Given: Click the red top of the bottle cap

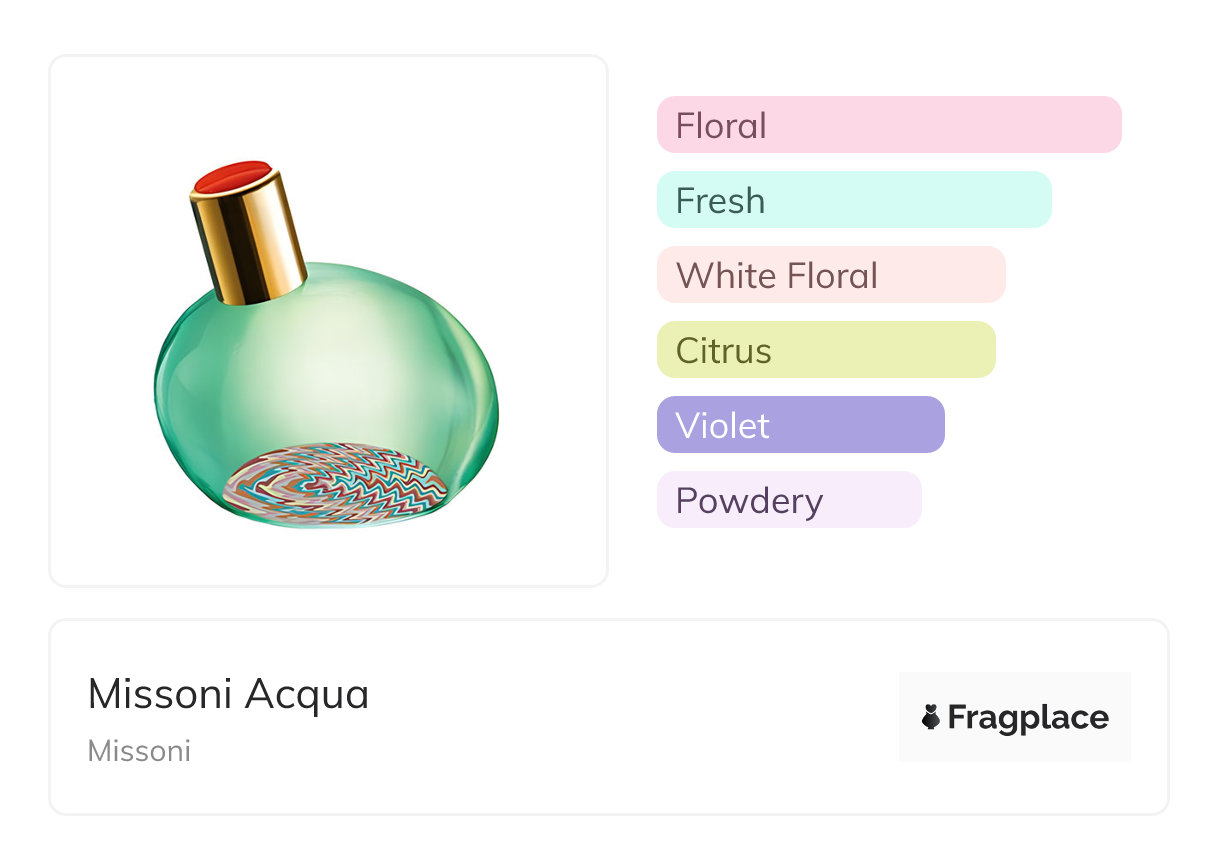Looking at the screenshot, I should point(233,177).
